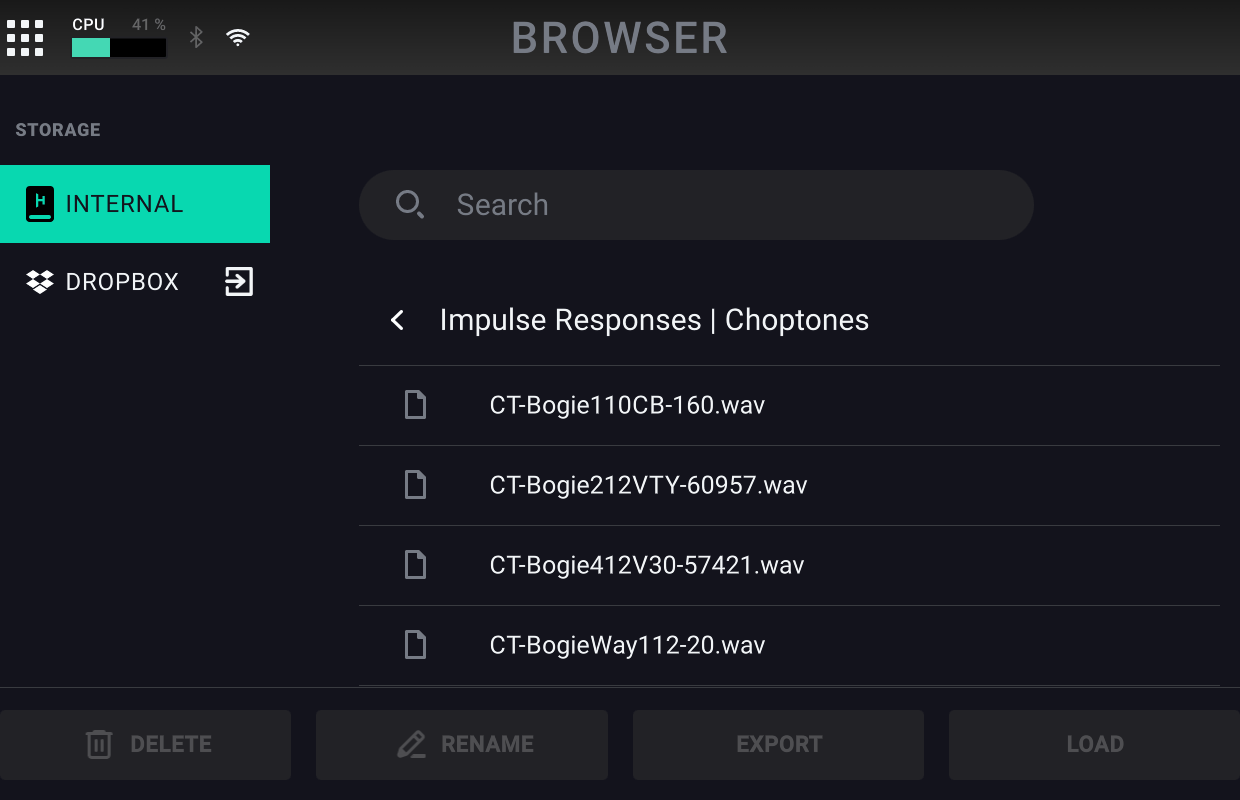This screenshot has height=800, width=1240.
Task: Click the Bluetooth status icon
Action: (197, 38)
